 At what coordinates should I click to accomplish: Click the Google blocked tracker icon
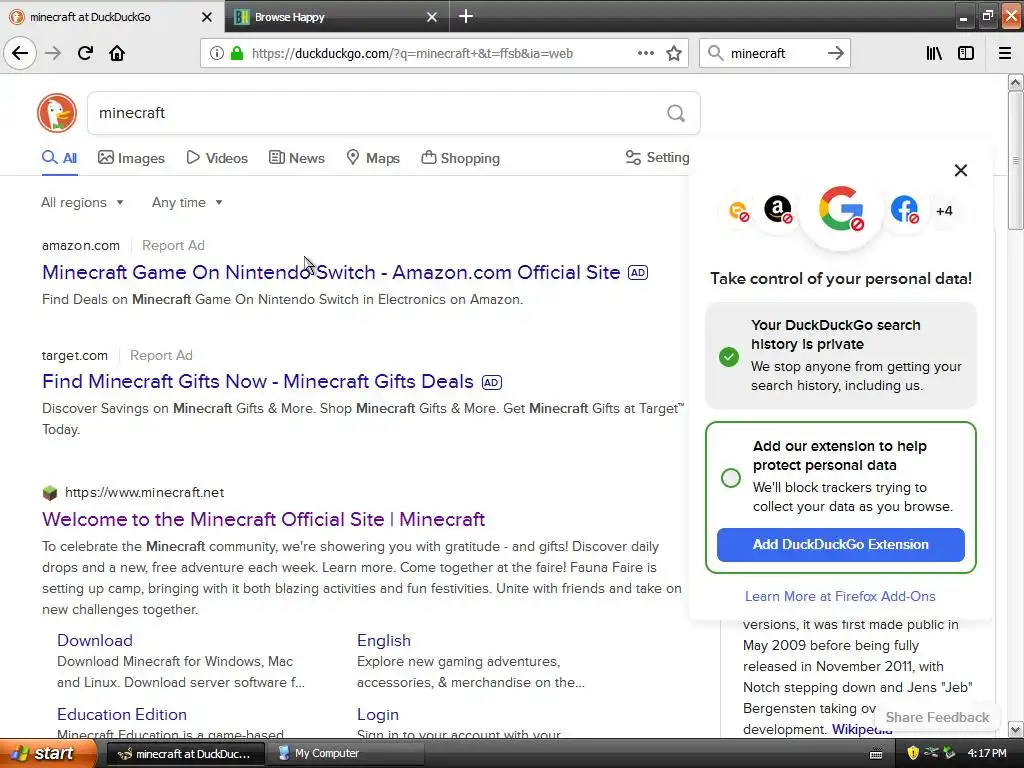tap(841, 209)
